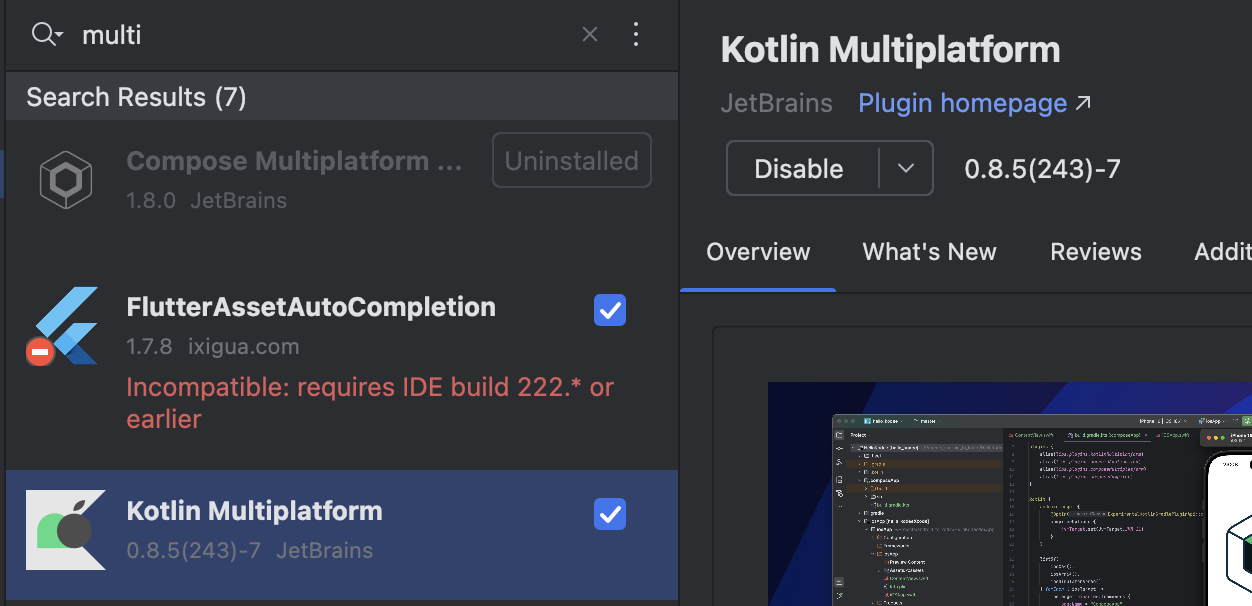Switch to the What's New tab

(930, 252)
